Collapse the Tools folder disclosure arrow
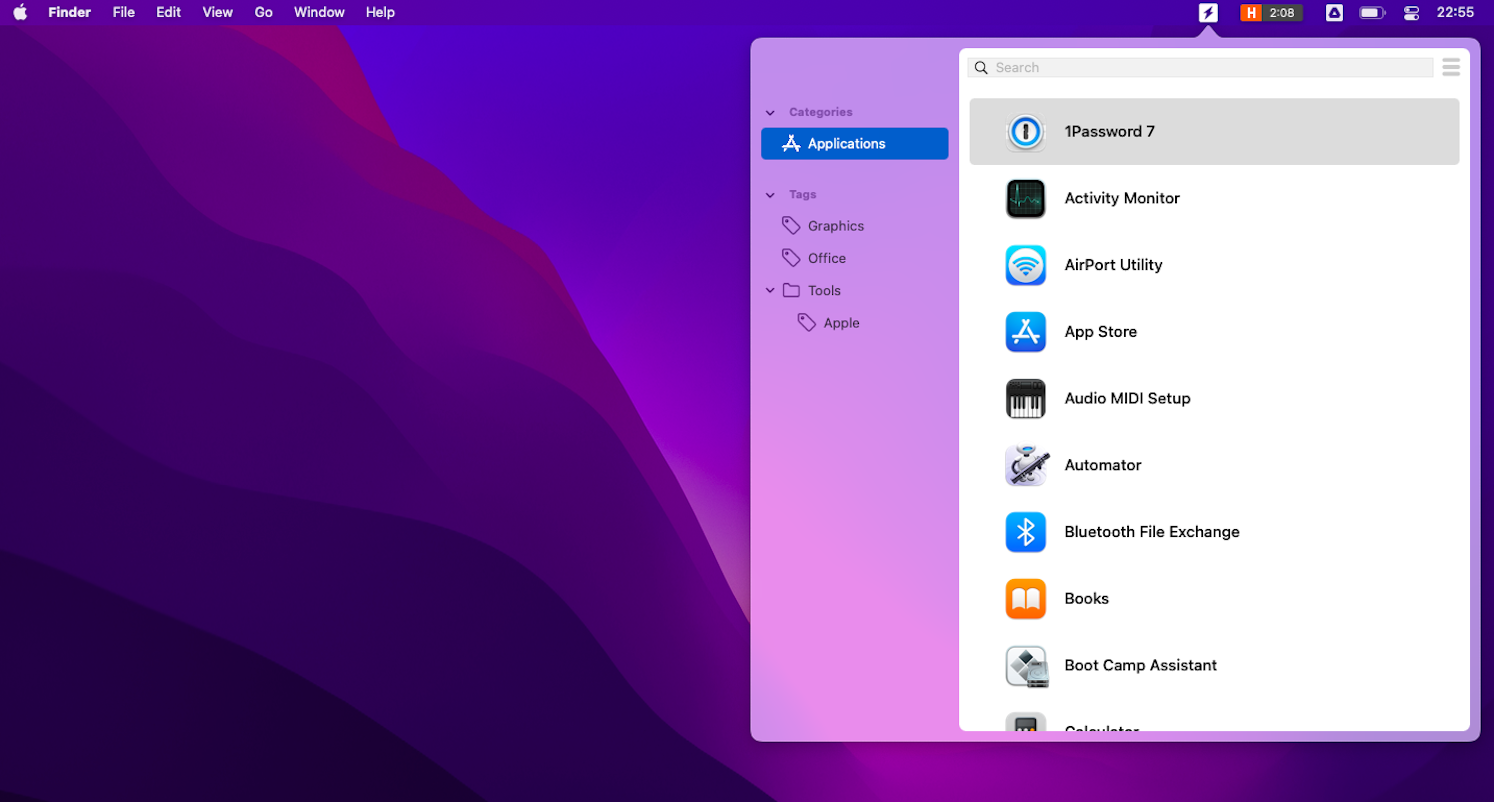The height and width of the screenshot is (802, 1494). (770, 291)
